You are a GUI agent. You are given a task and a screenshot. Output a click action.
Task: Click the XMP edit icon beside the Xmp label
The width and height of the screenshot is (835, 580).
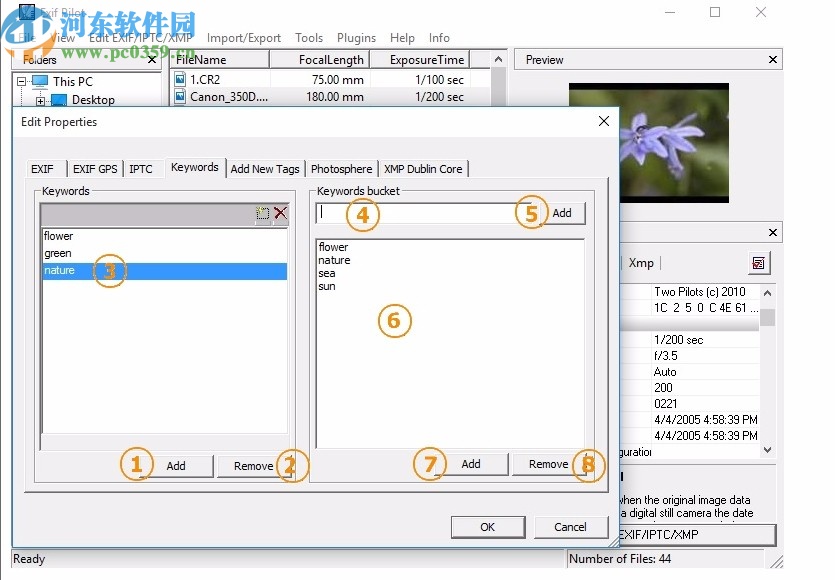click(x=758, y=263)
